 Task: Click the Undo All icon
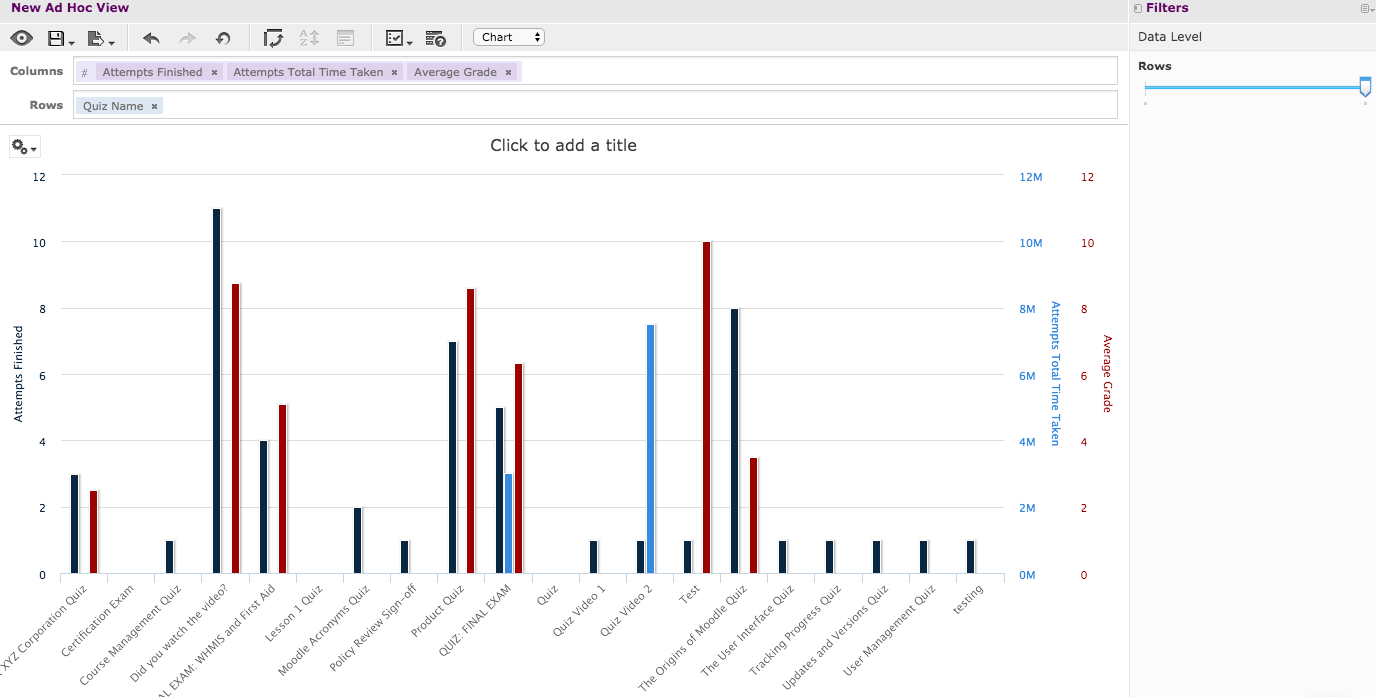tap(223, 39)
